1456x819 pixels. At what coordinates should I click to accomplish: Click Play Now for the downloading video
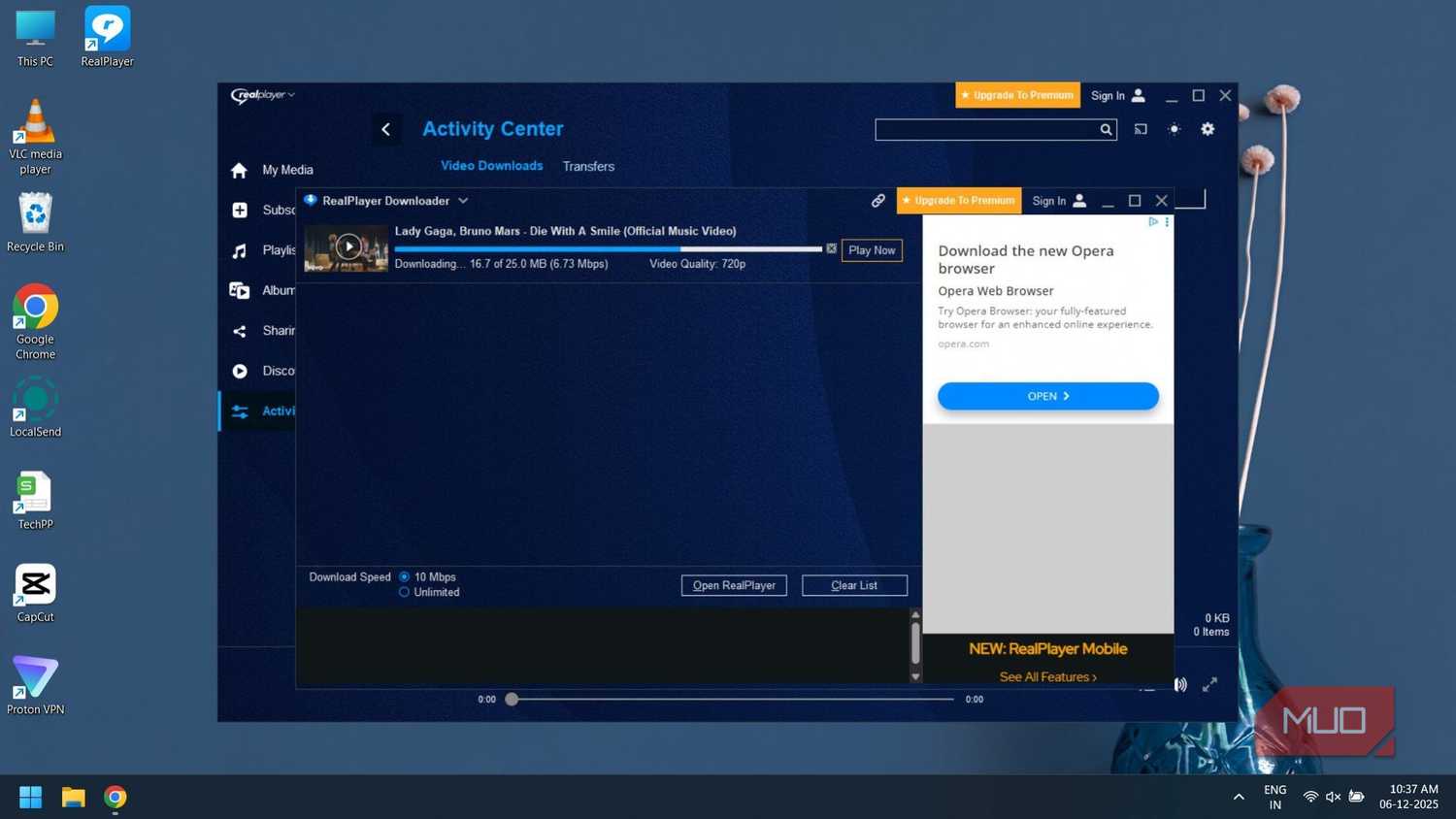coord(872,250)
